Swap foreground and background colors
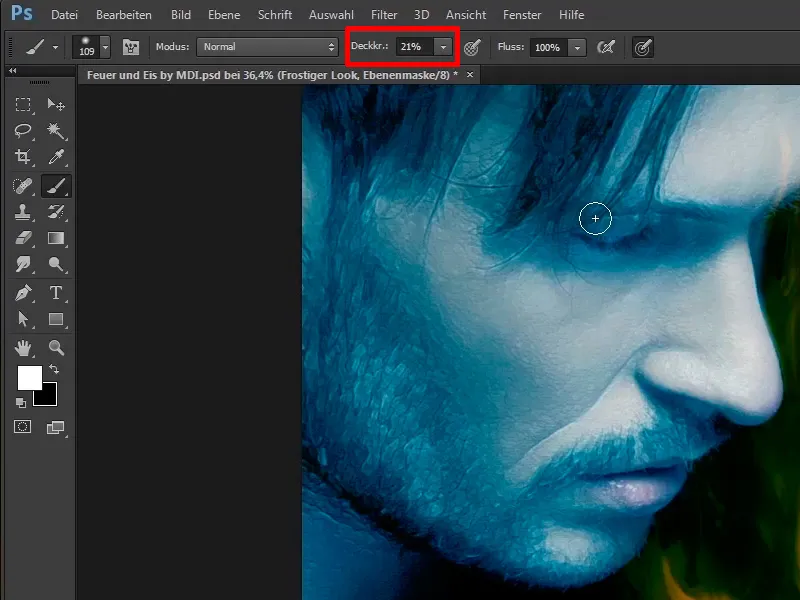The image size is (800, 600). [x=54, y=368]
